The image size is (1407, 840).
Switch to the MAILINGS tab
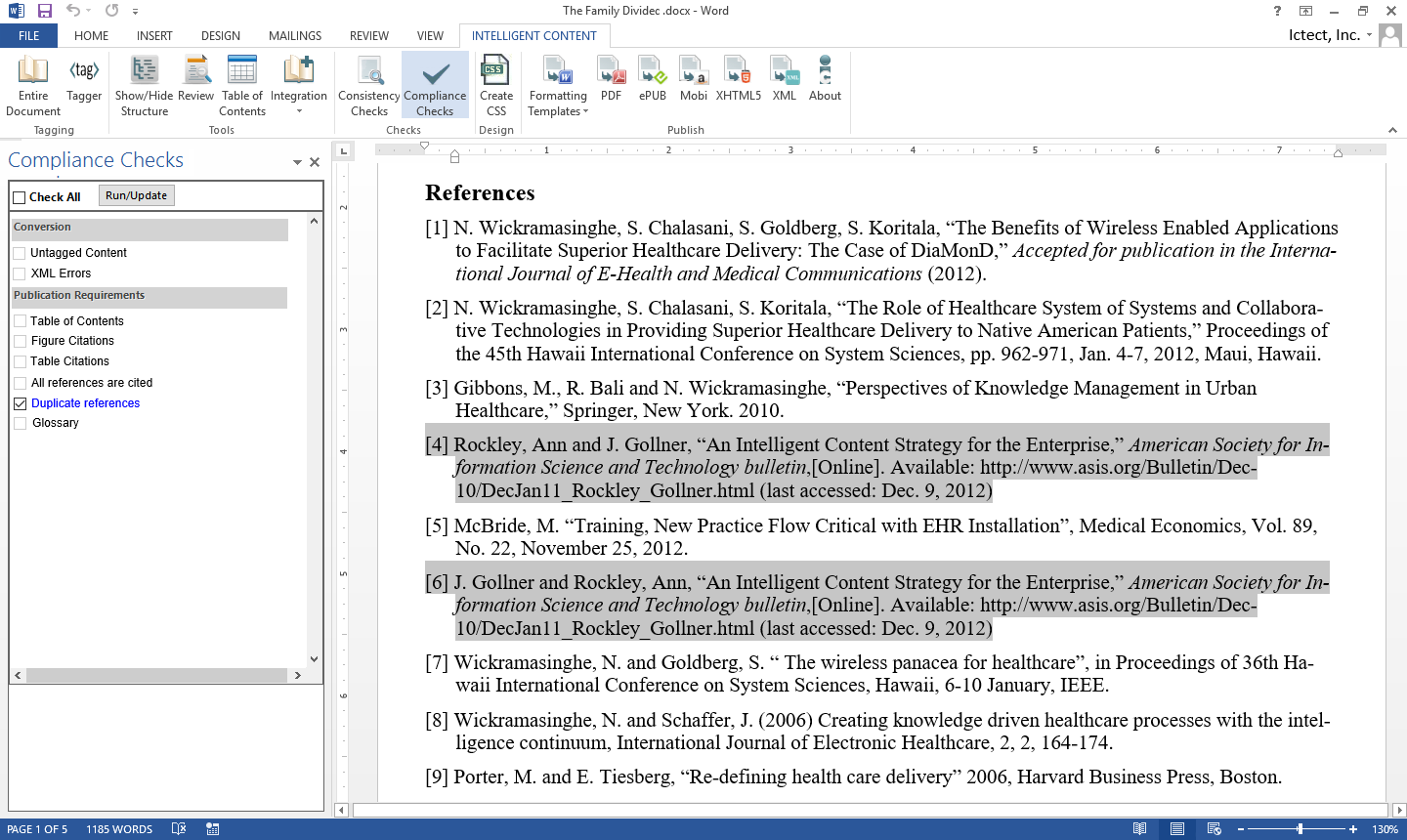[x=295, y=36]
